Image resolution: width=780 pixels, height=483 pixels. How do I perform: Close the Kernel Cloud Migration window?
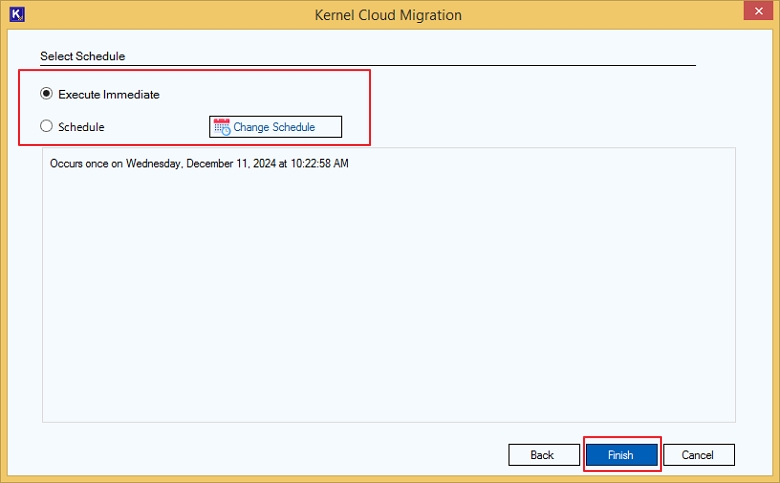point(758,11)
